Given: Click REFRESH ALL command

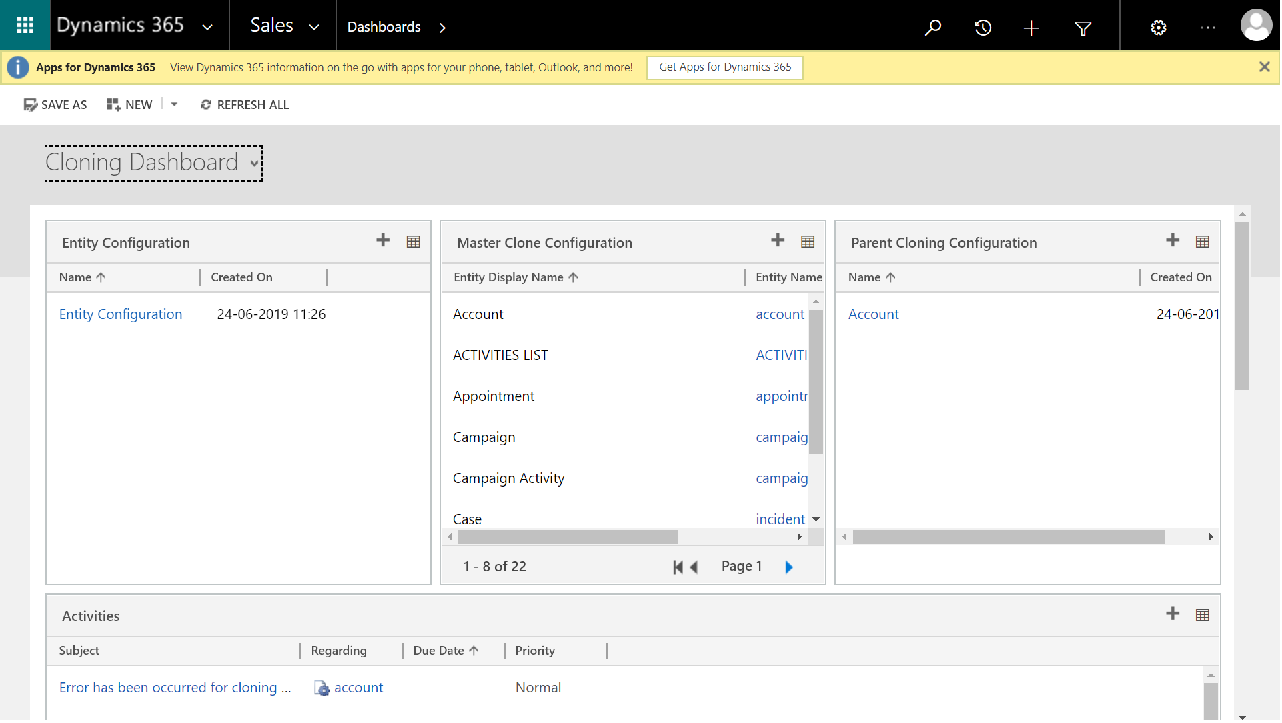Looking at the screenshot, I should (245, 104).
